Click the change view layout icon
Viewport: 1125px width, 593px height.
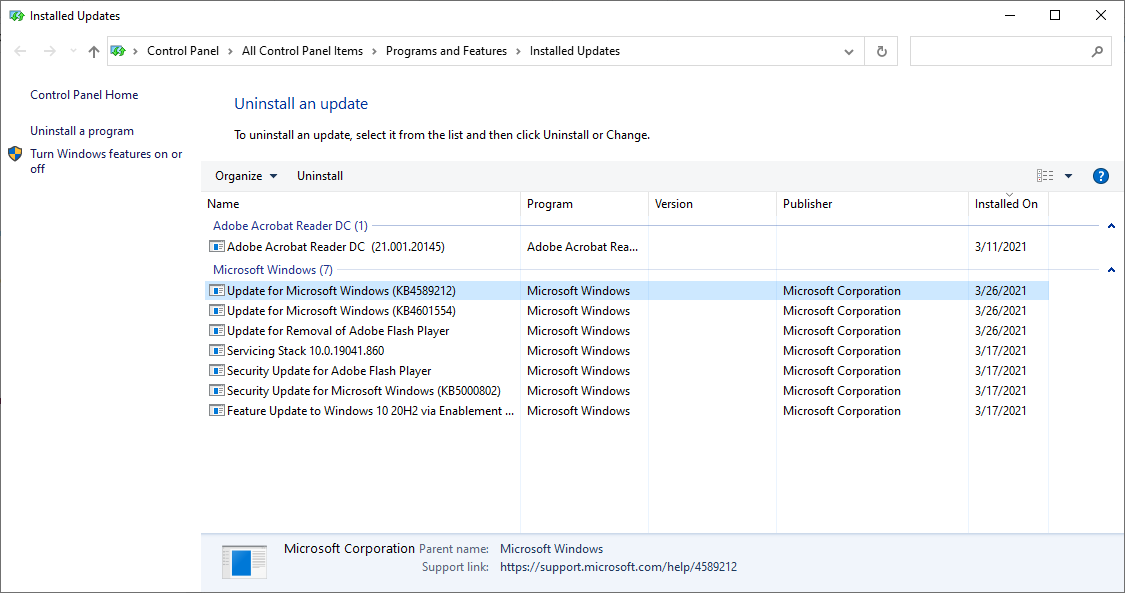click(x=1045, y=176)
